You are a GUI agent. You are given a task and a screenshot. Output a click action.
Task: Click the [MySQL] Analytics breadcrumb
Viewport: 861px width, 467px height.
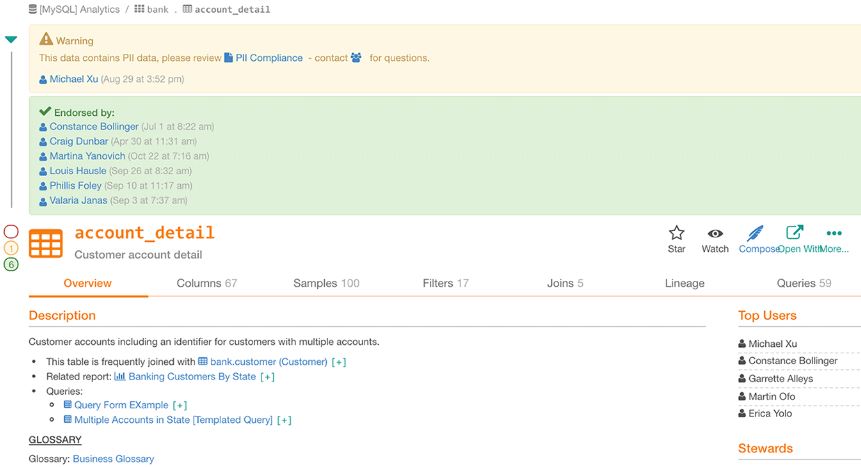[74, 9]
